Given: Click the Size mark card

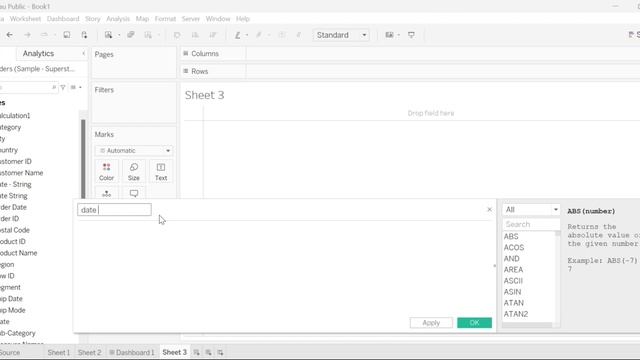Looking at the screenshot, I should [133, 172].
